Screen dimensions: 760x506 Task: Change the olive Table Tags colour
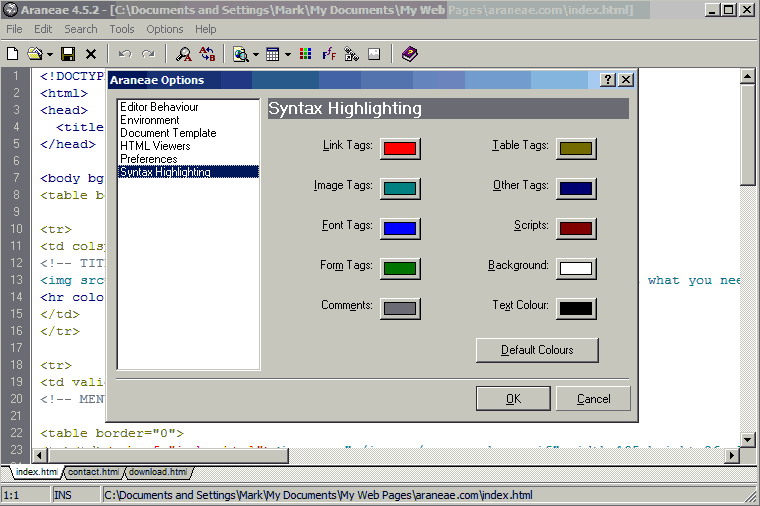[x=576, y=148]
